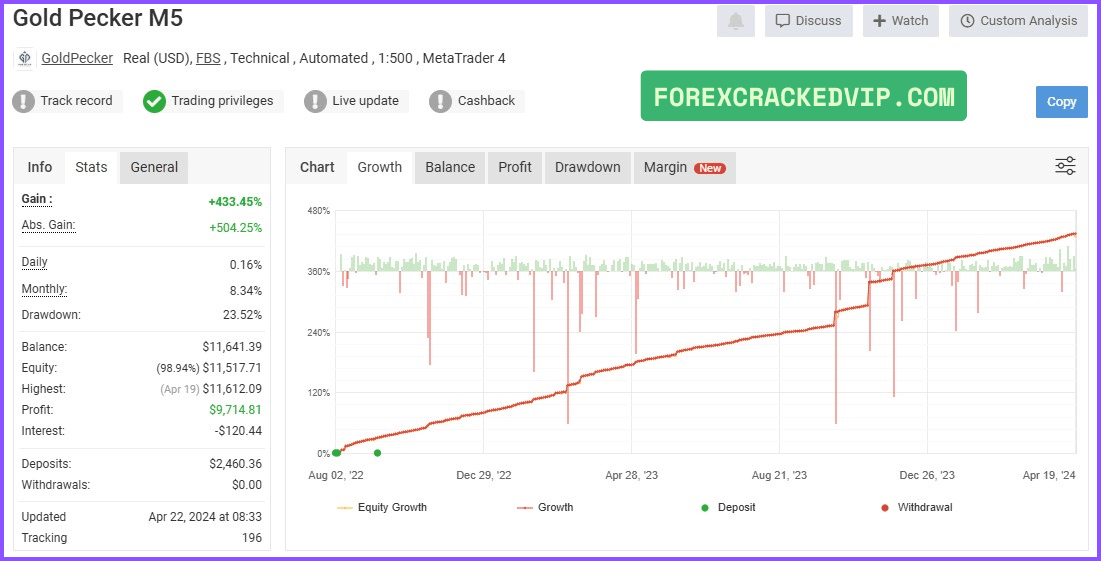Switch to the General tab
Viewport: 1101px width, 561px height.
[x=154, y=167]
